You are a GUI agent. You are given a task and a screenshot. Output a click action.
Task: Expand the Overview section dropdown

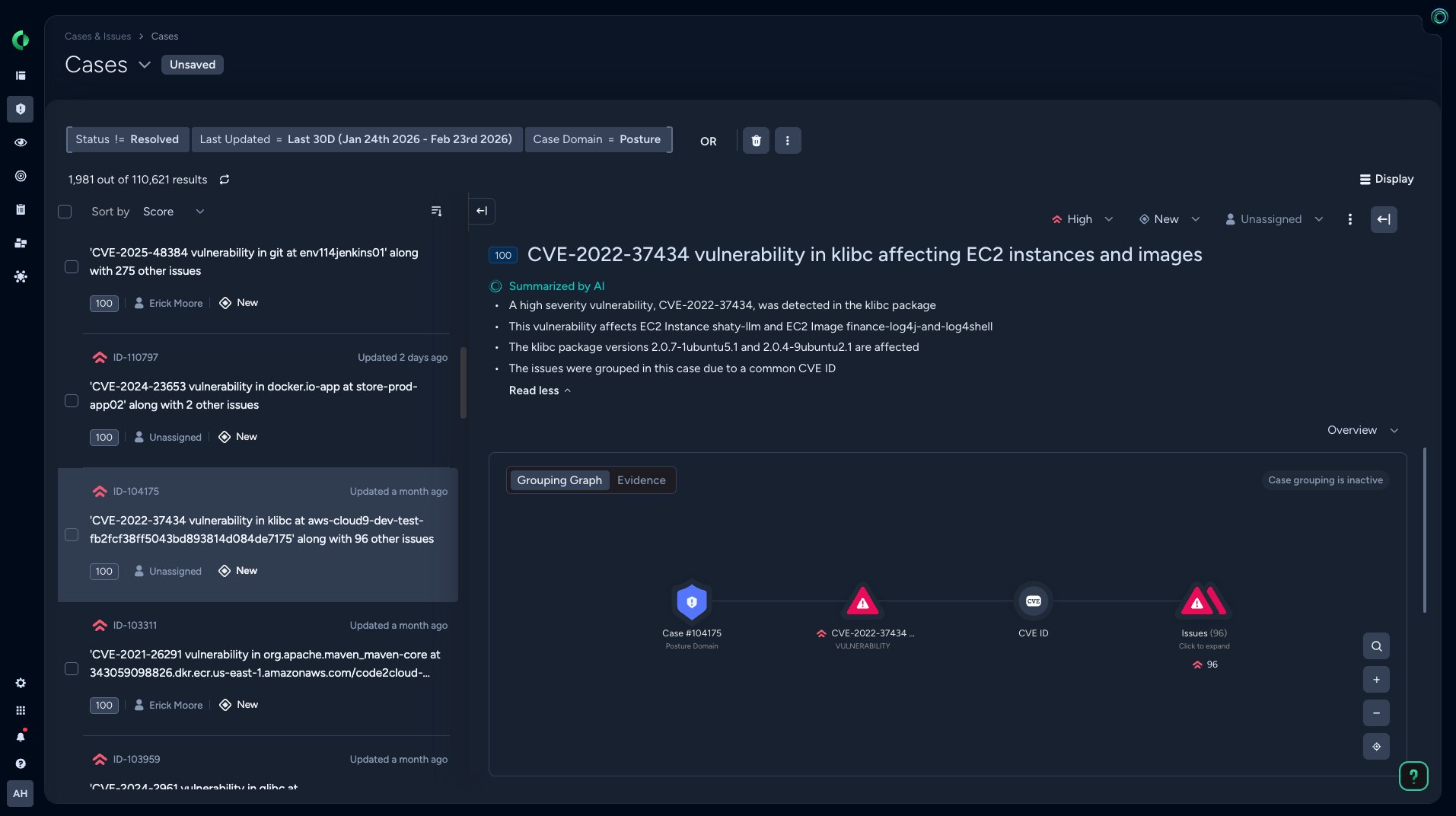[x=1362, y=430]
